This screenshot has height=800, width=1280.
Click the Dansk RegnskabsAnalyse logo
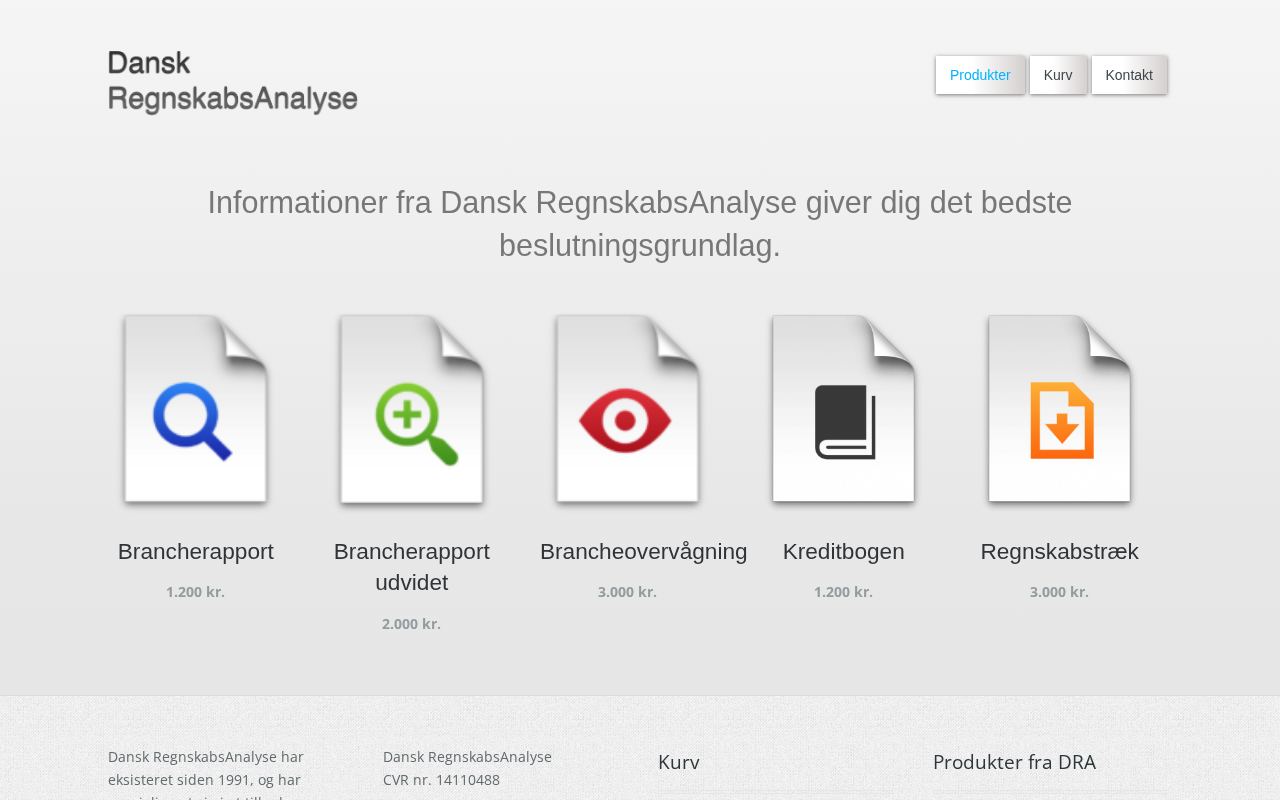pos(233,82)
